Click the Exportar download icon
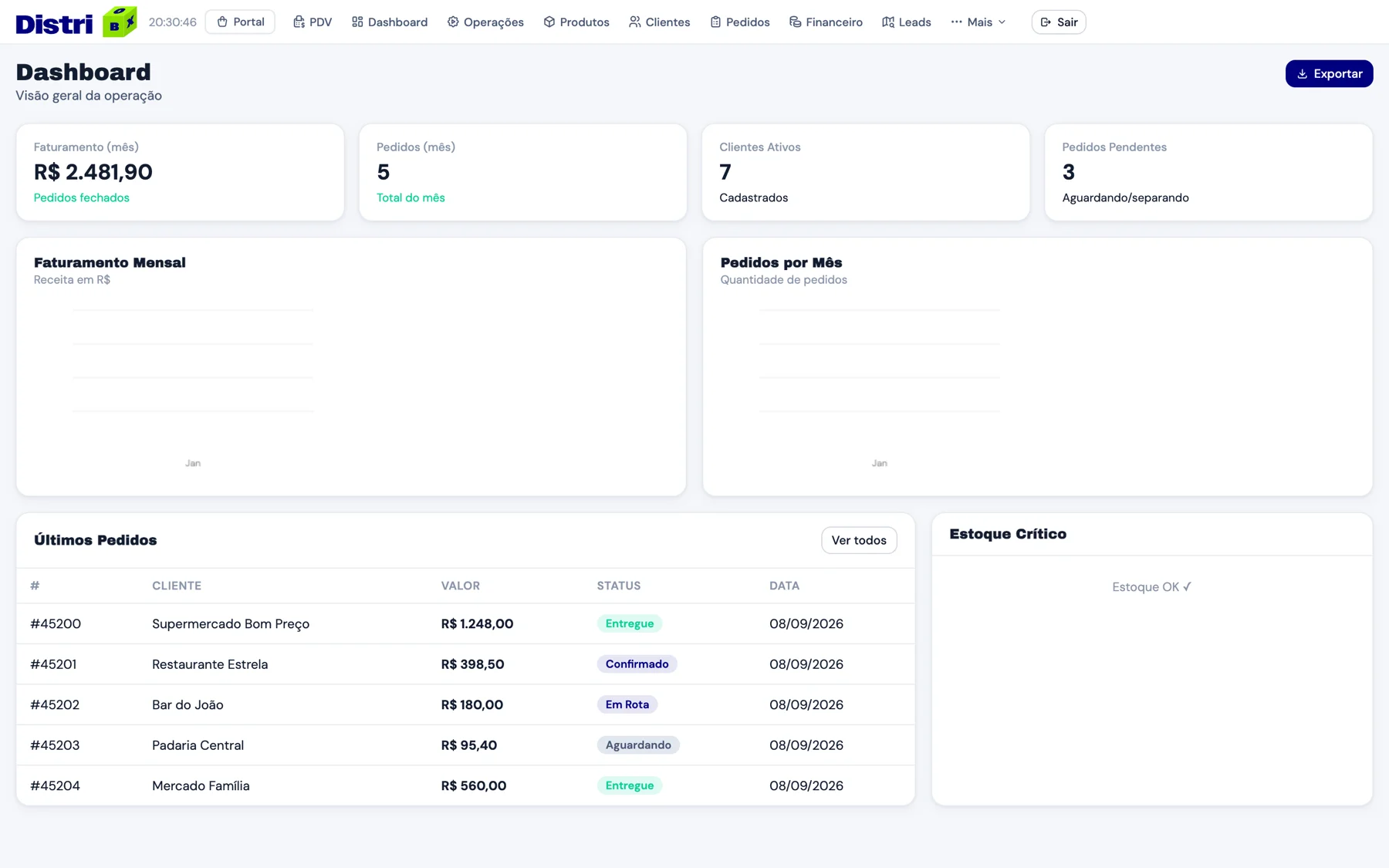Viewport: 1389px width, 868px height. [1303, 74]
